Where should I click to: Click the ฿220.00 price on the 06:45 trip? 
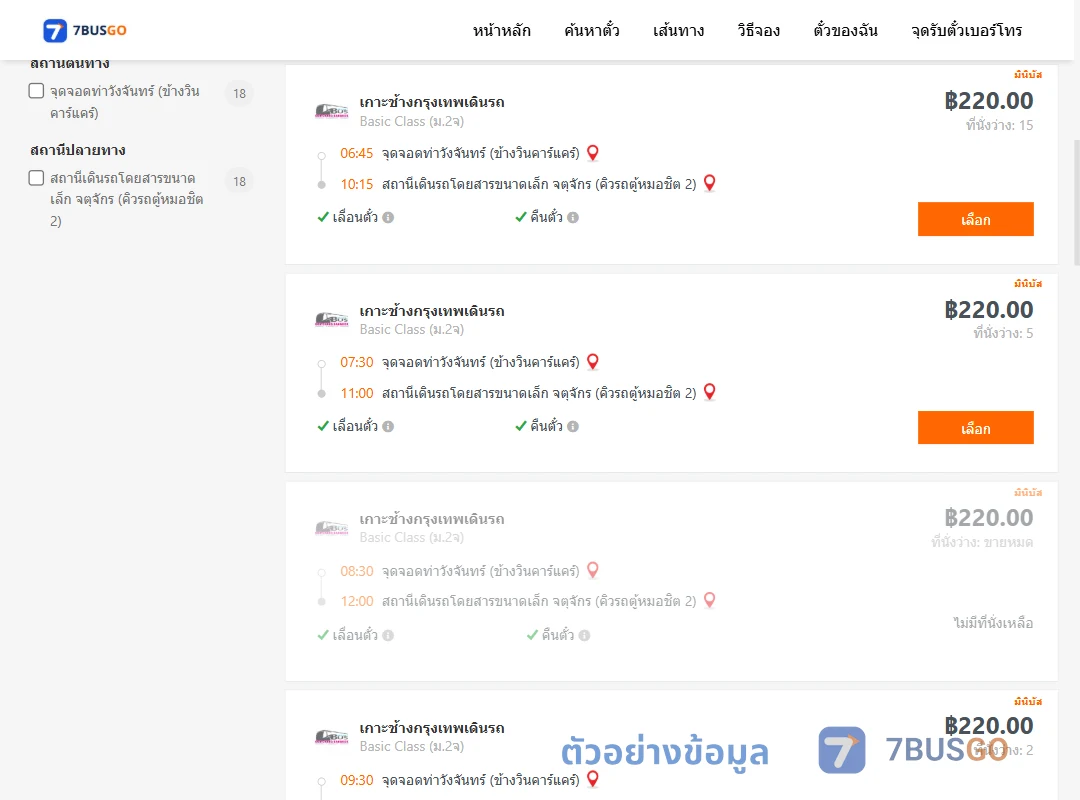[x=989, y=101]
